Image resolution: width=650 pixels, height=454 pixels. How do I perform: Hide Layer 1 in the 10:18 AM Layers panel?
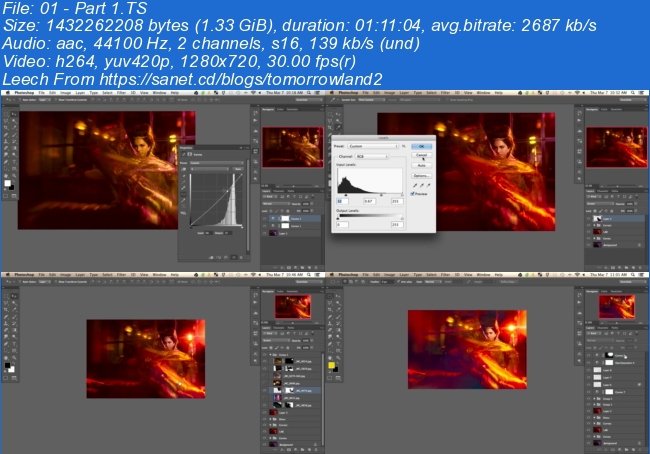coord(264,234)
